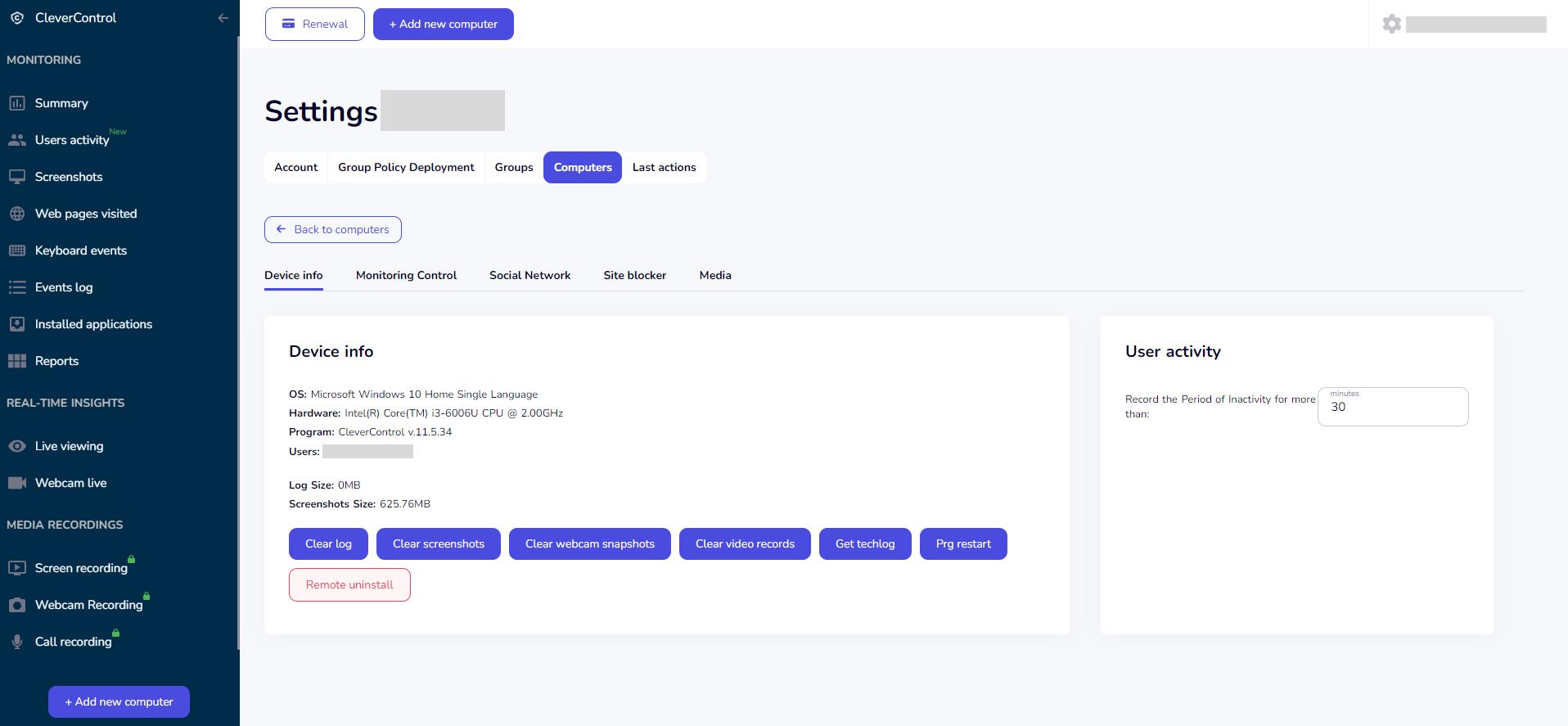The image size is (1568, 726).
Task: Focus the inactivity minutes input field
Action: [1393, 407]
